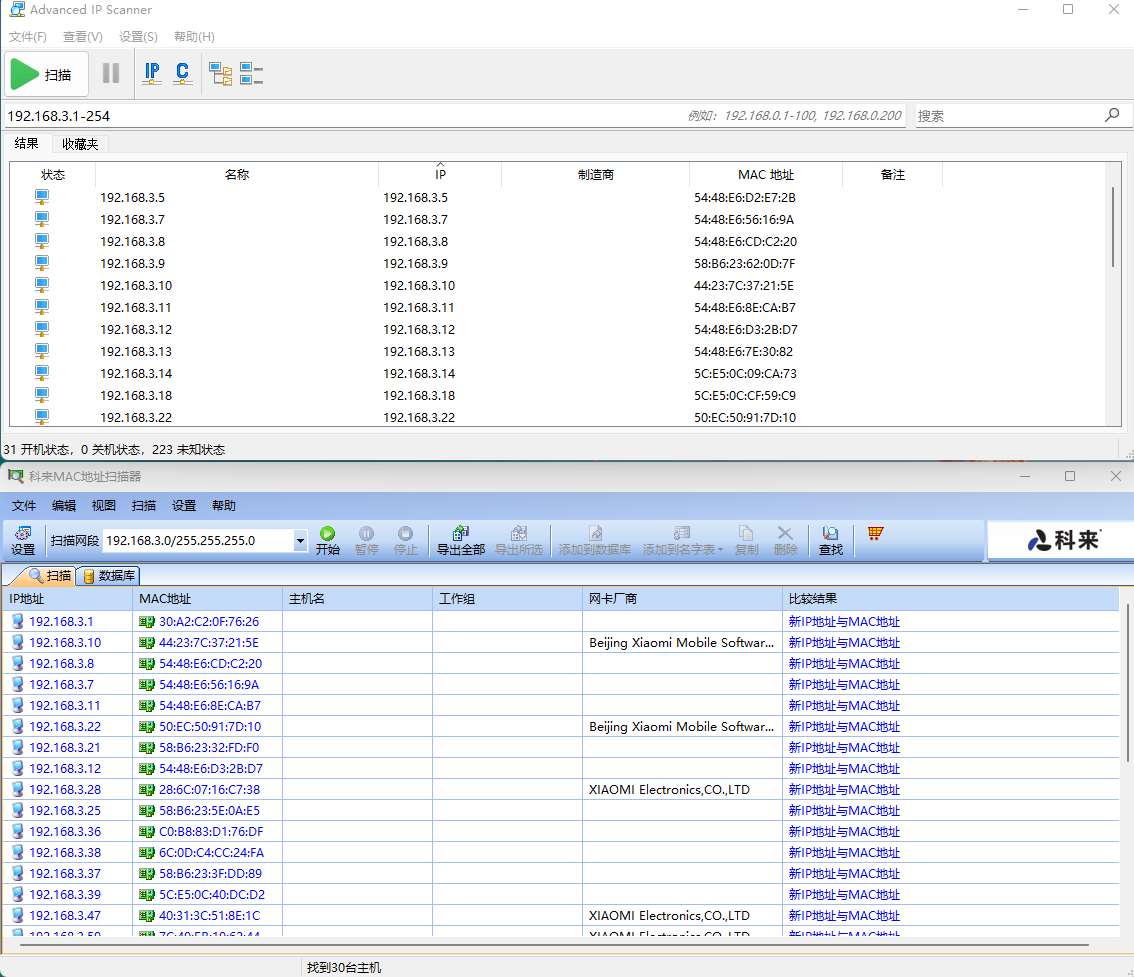Open the 查看(V) menu in Advanced IP Scanner
Image resolution: width=1134 pixels, height=977 pixels.
click(83, 37)
